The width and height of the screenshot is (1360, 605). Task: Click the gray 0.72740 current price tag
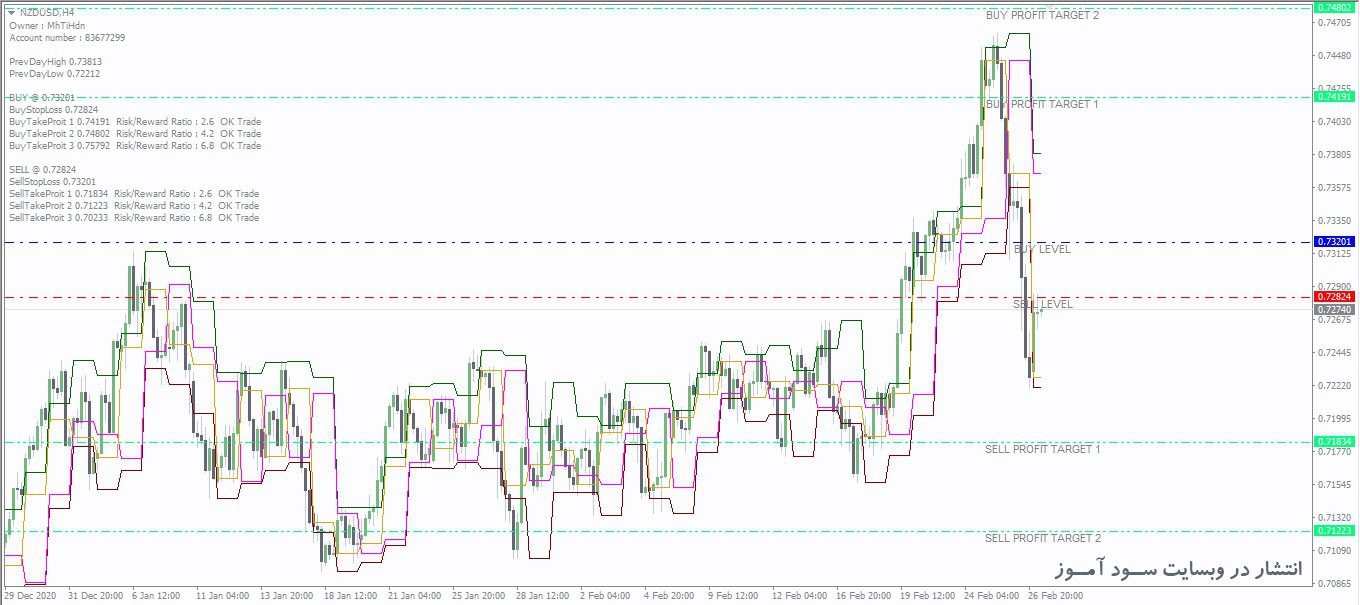click(1335, 310)
